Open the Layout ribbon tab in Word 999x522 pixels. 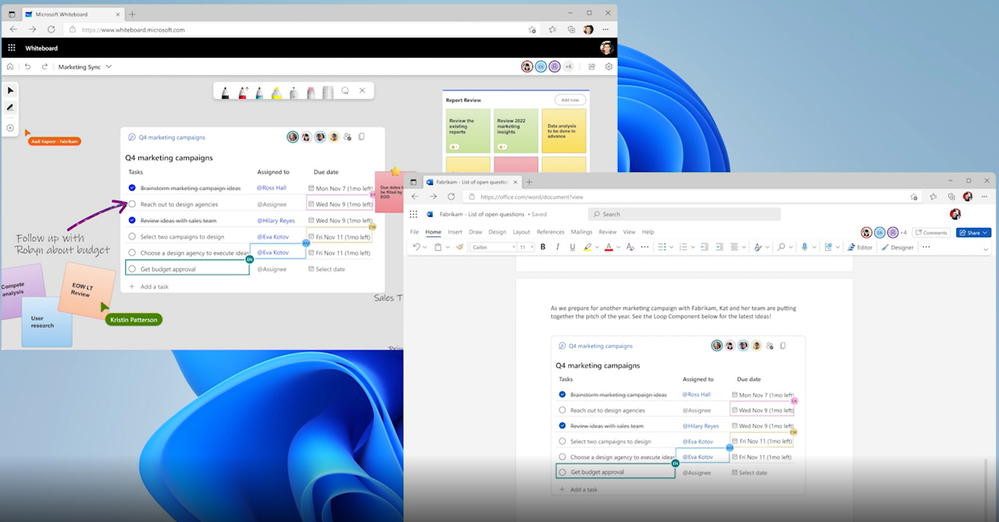521,232
